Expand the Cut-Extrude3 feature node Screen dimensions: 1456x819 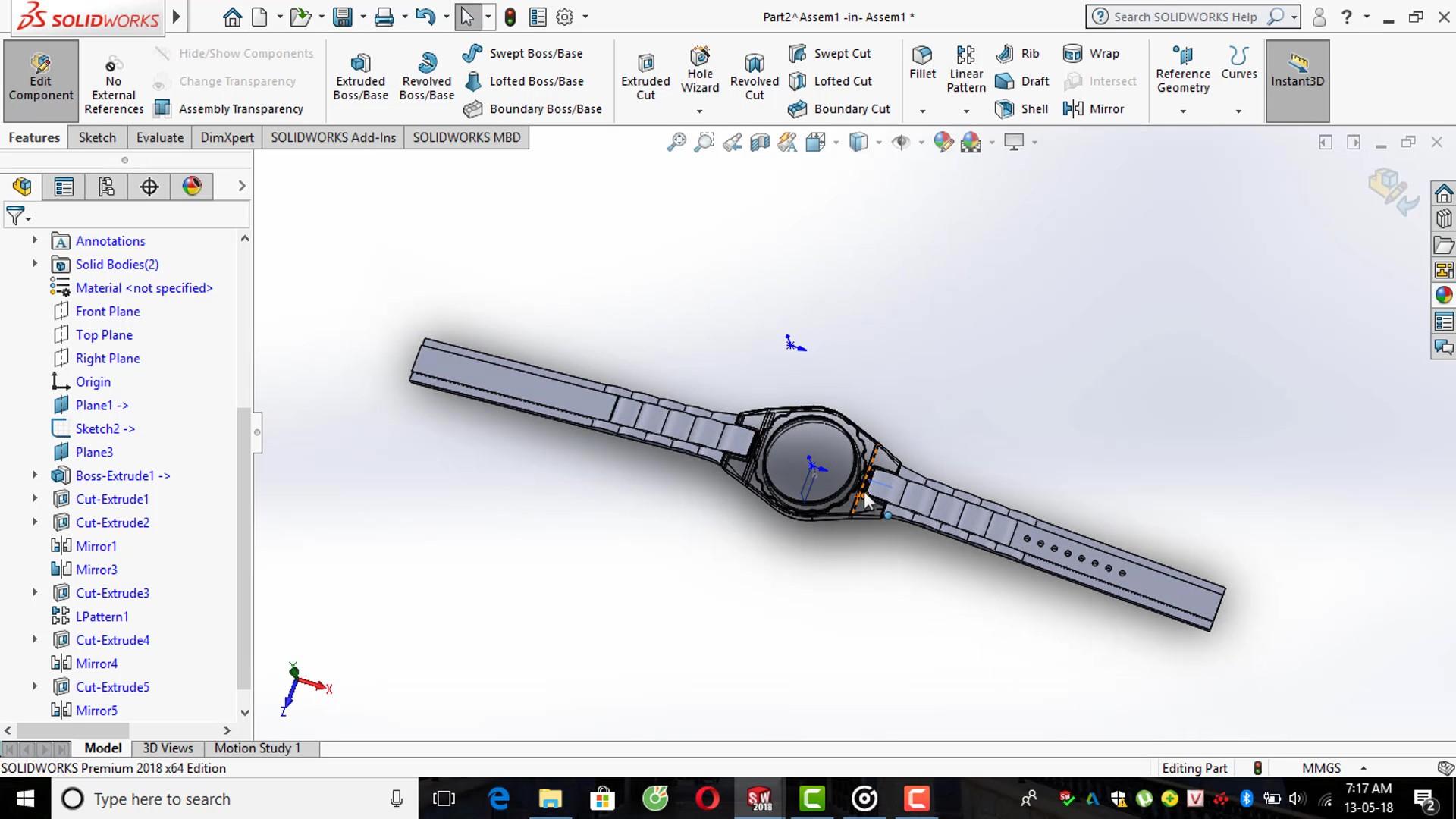coord(35,593)
